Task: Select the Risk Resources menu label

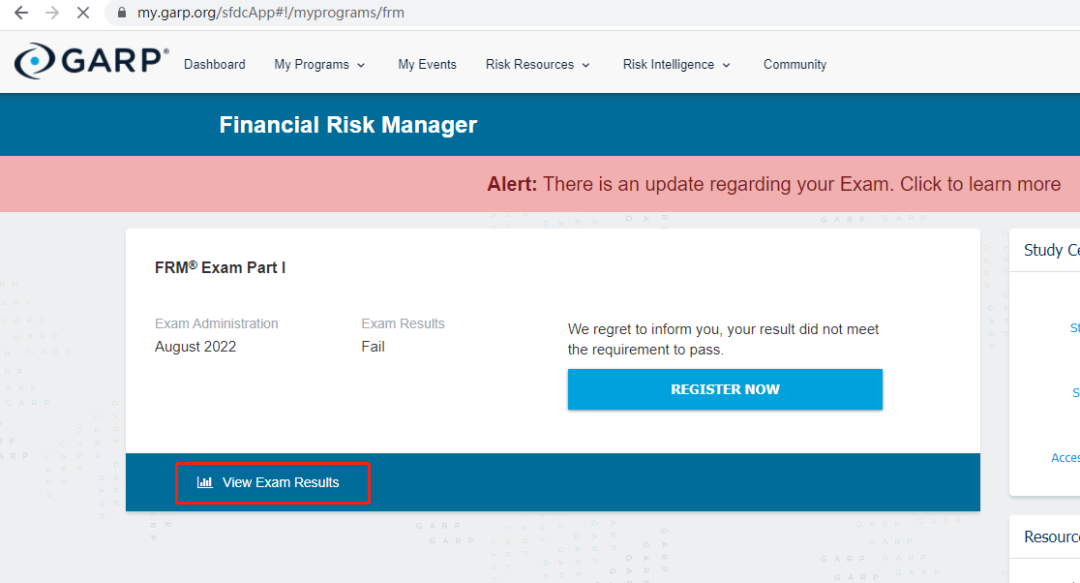Action: click(530, 64)
